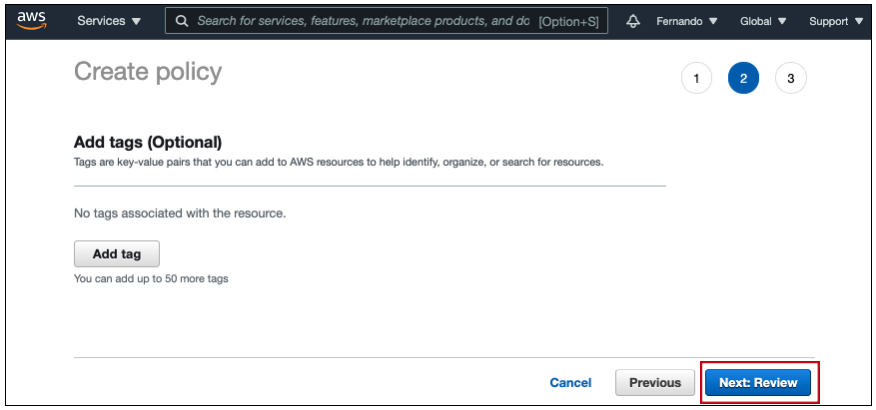The image size is (876, 410).
Task: Click the Create policy heading
Action: [x=148, y=72]
